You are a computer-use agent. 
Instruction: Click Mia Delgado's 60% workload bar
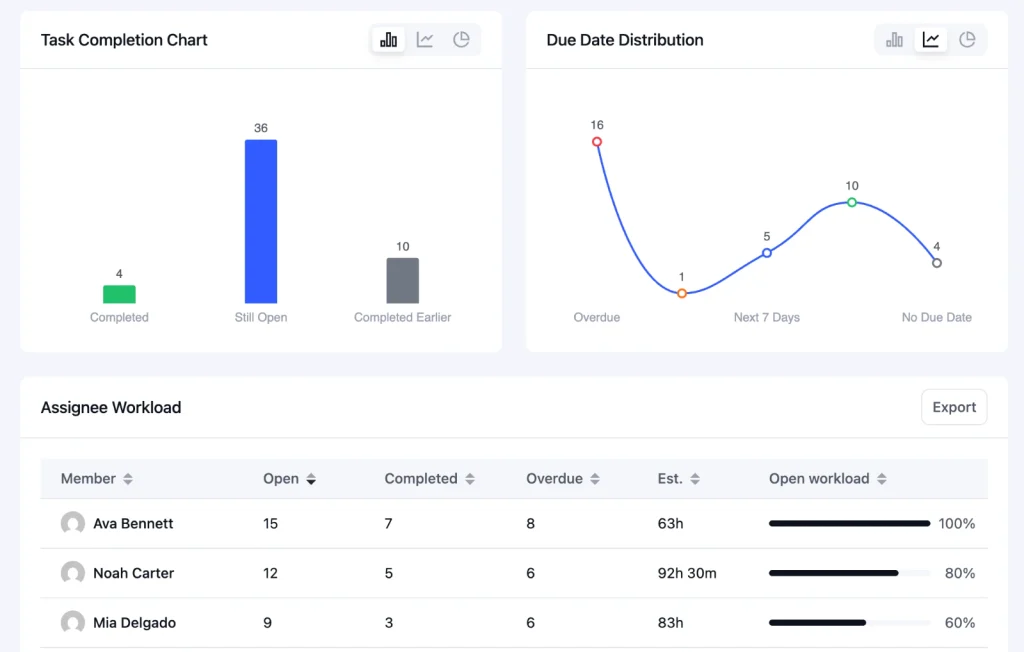pyautogui.click(x=849, y=623)
